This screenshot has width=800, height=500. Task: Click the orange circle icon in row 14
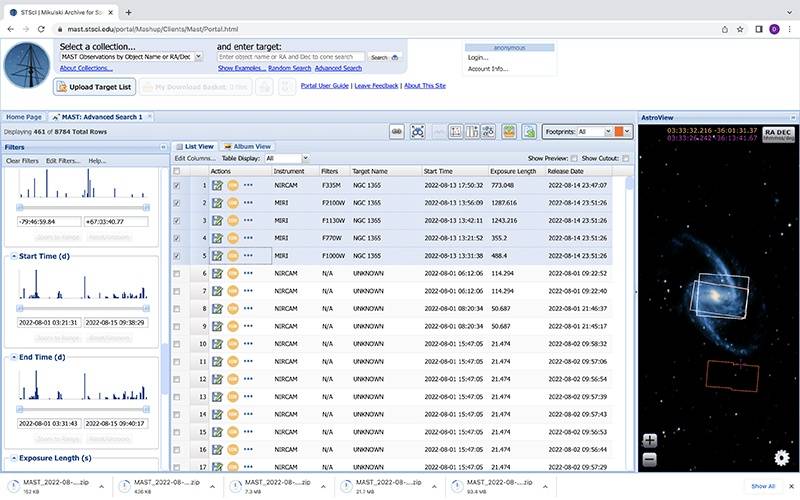233,414
